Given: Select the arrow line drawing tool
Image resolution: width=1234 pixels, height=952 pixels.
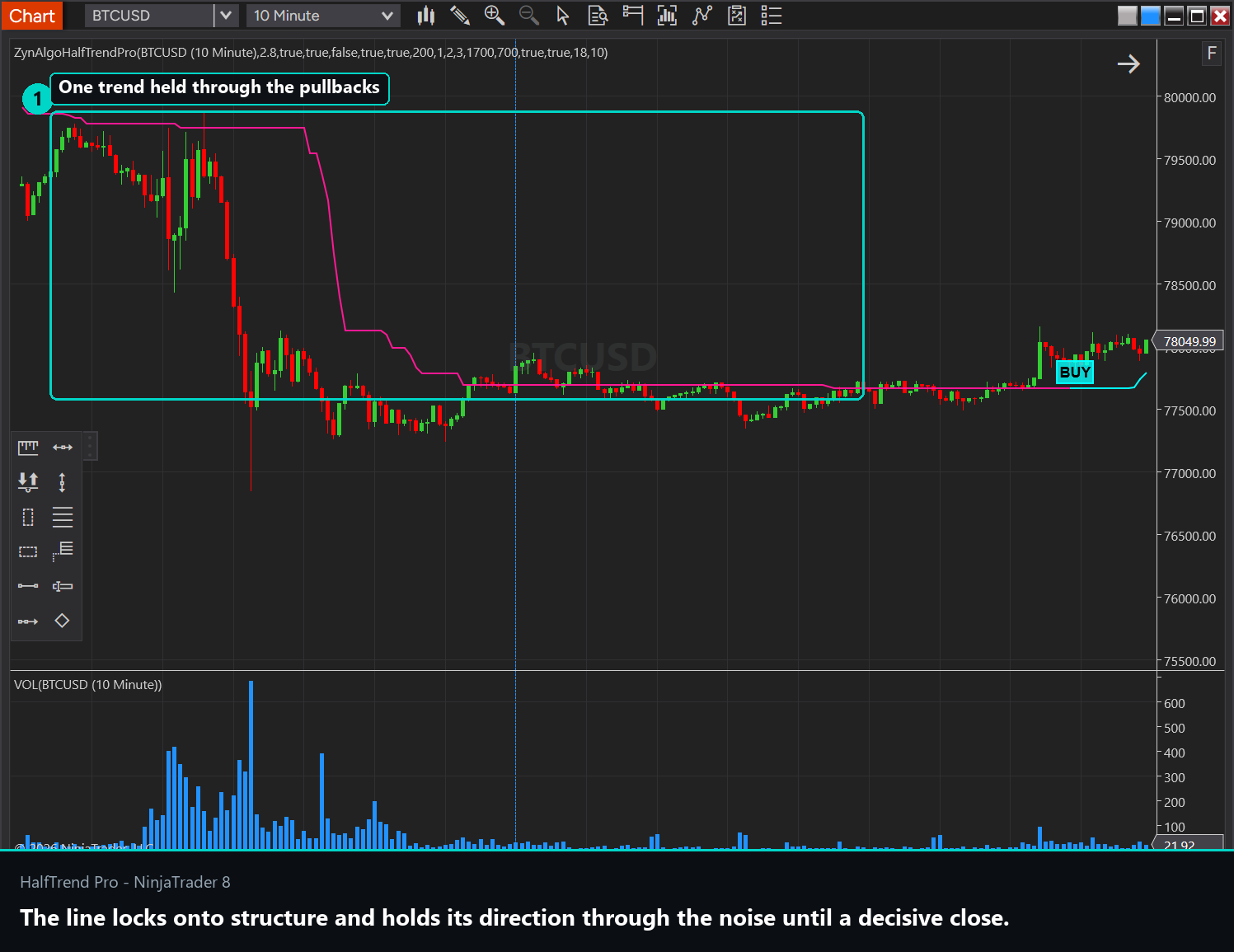Looking at the screenshot, I should (x=28, y=621).
